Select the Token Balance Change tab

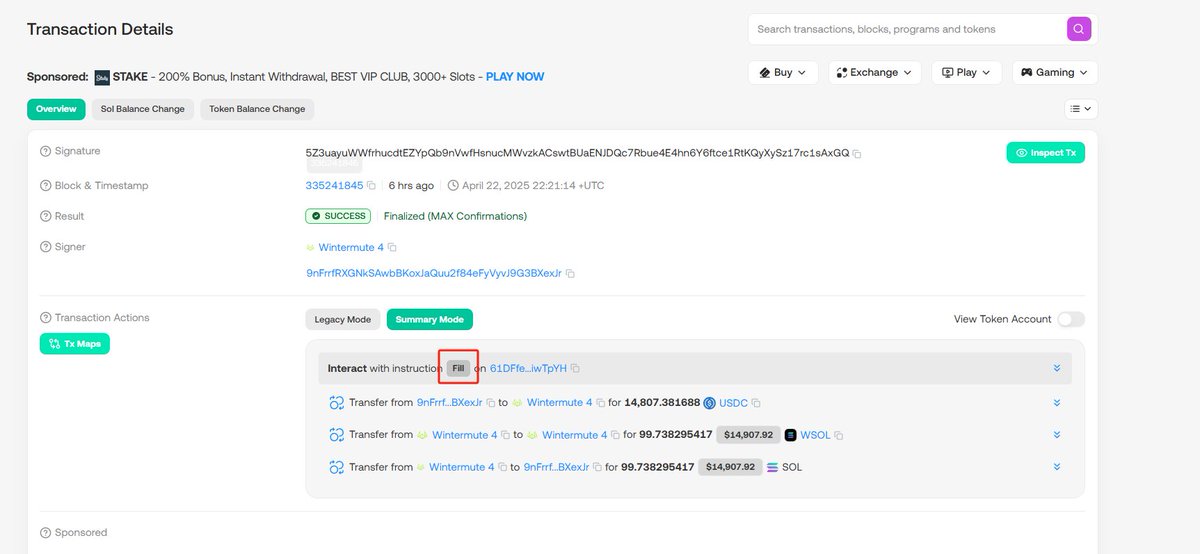coord(257,108)
